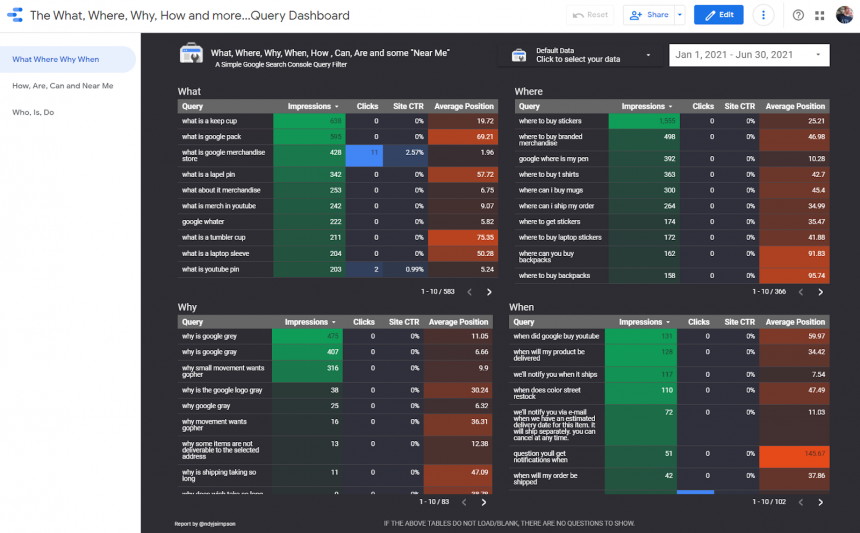Screen dimensions: 860x533
Task: Go to previous page of Why table
Action: [x=464, y=502]
